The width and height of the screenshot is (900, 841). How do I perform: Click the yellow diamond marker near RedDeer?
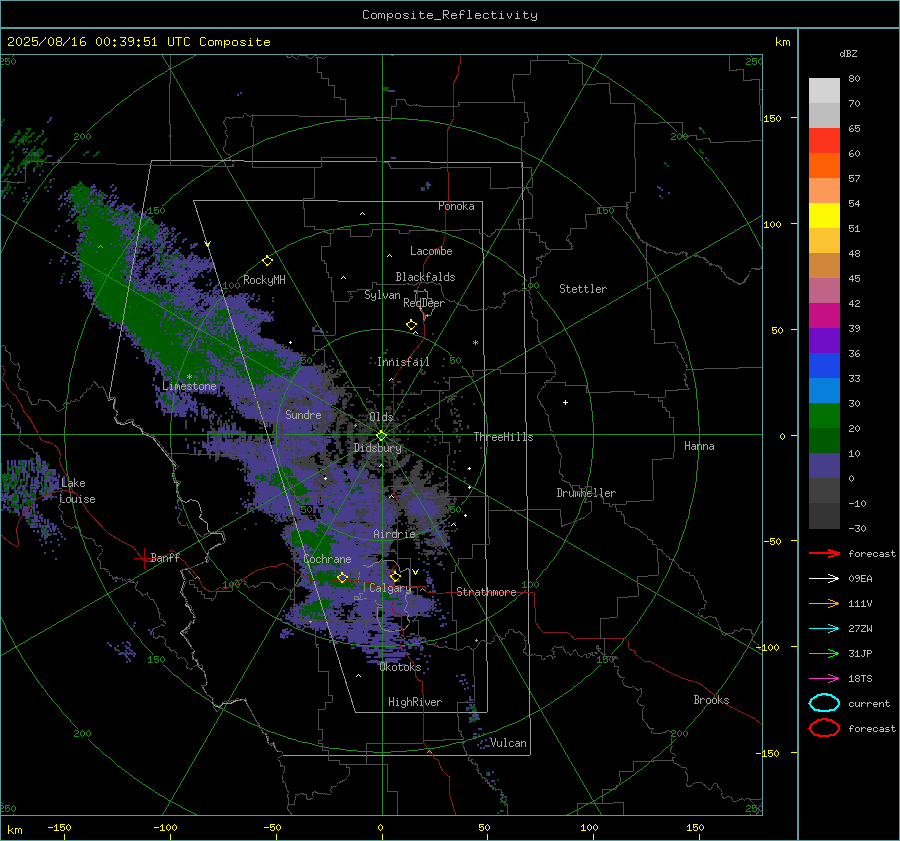411,325
